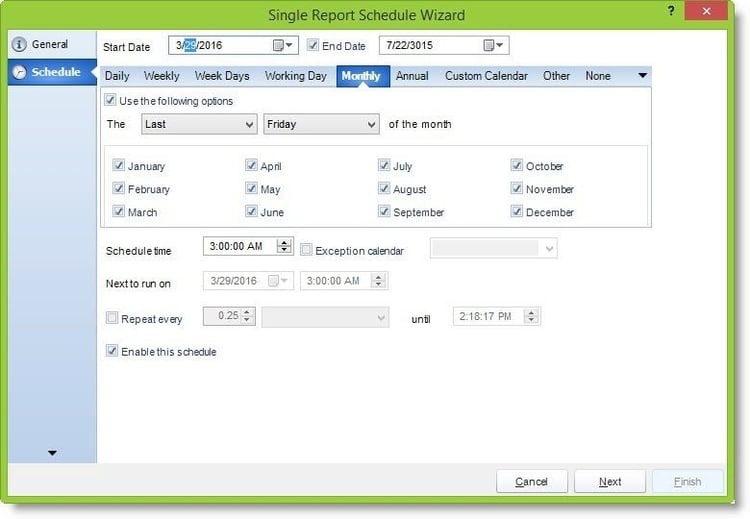
Task: Open the Exception calendar dropdown
Action: (494, 248)
